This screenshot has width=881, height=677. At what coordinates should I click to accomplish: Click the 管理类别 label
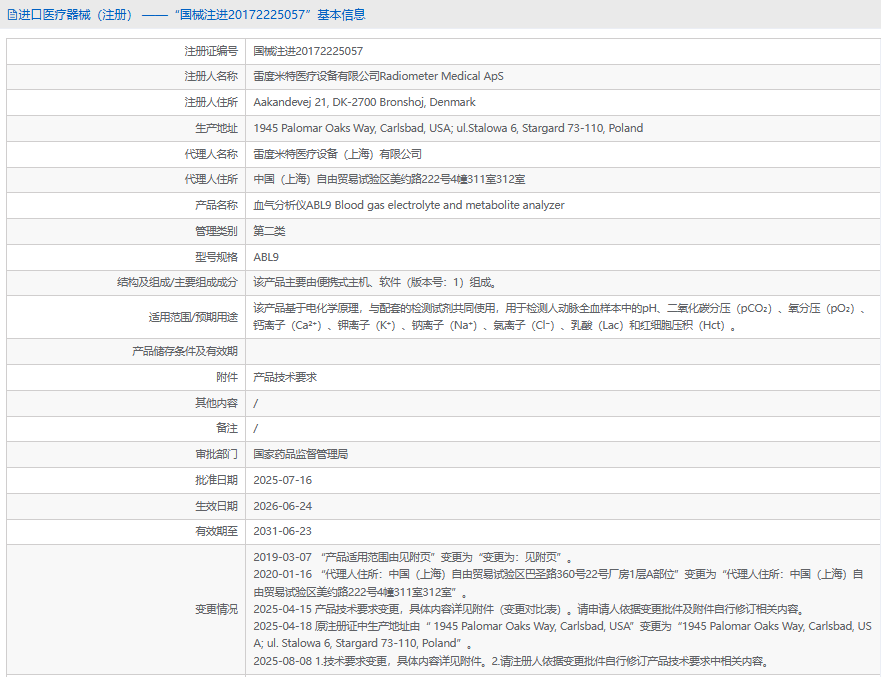(x=216, y=231)
